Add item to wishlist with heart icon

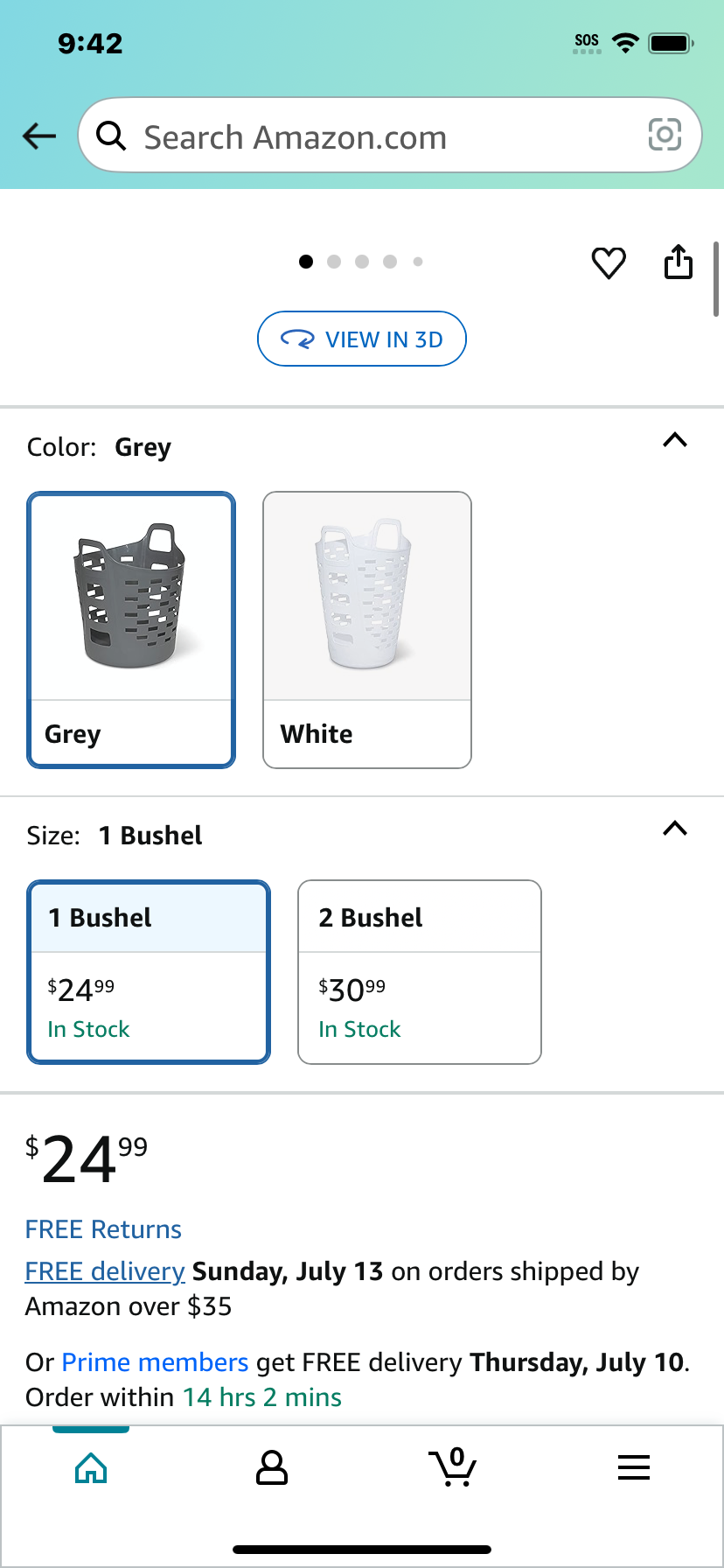tap(609, 262)
